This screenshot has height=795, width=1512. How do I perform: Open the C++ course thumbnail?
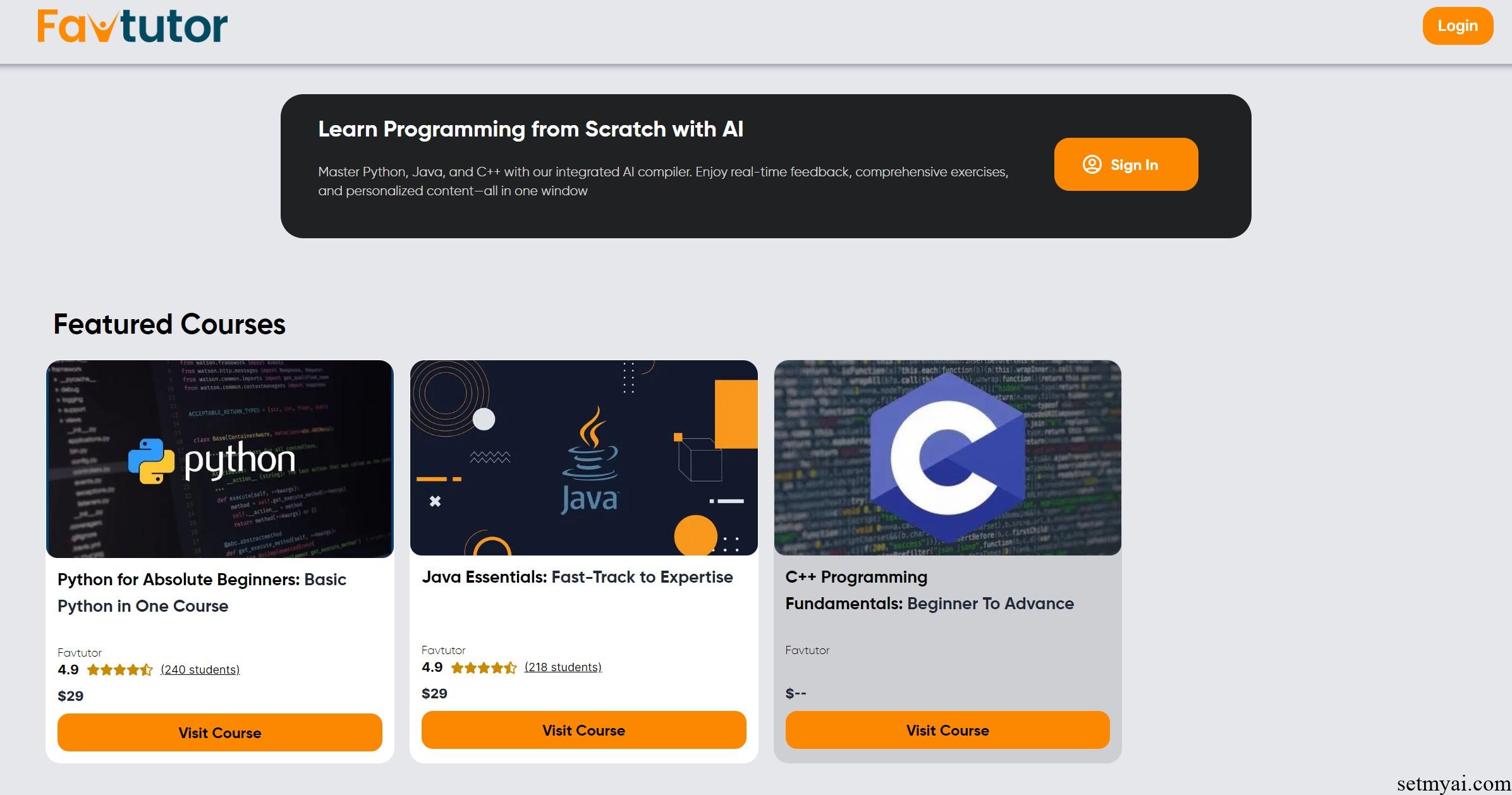point(948,458)
